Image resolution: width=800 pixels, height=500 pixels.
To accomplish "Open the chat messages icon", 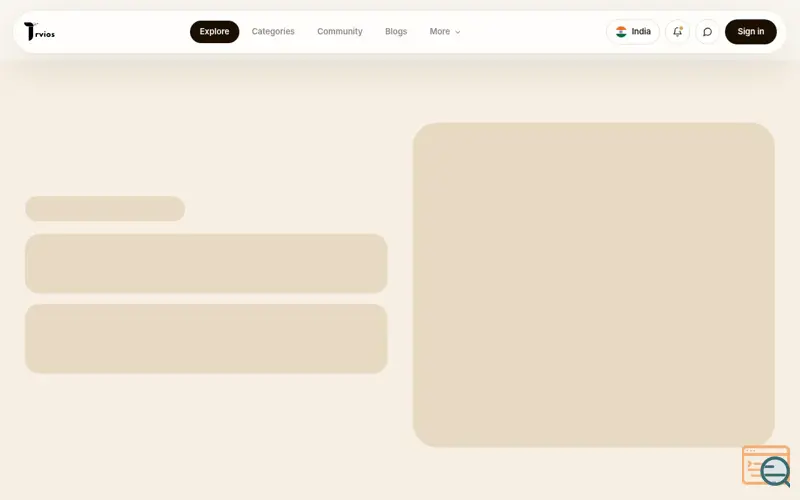I will [707, 32].
